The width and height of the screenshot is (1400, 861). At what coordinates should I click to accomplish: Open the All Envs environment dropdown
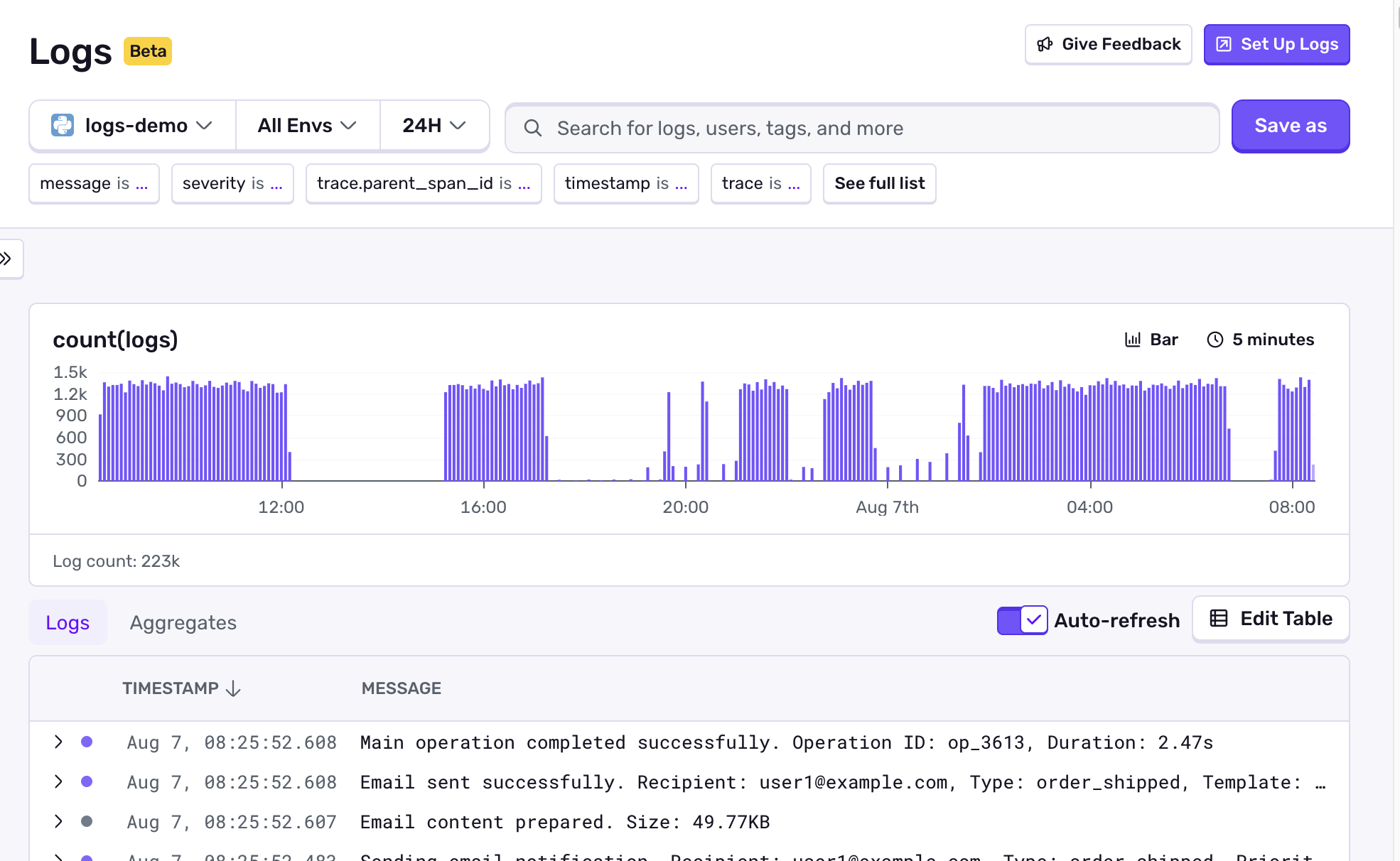coord(308,126)
